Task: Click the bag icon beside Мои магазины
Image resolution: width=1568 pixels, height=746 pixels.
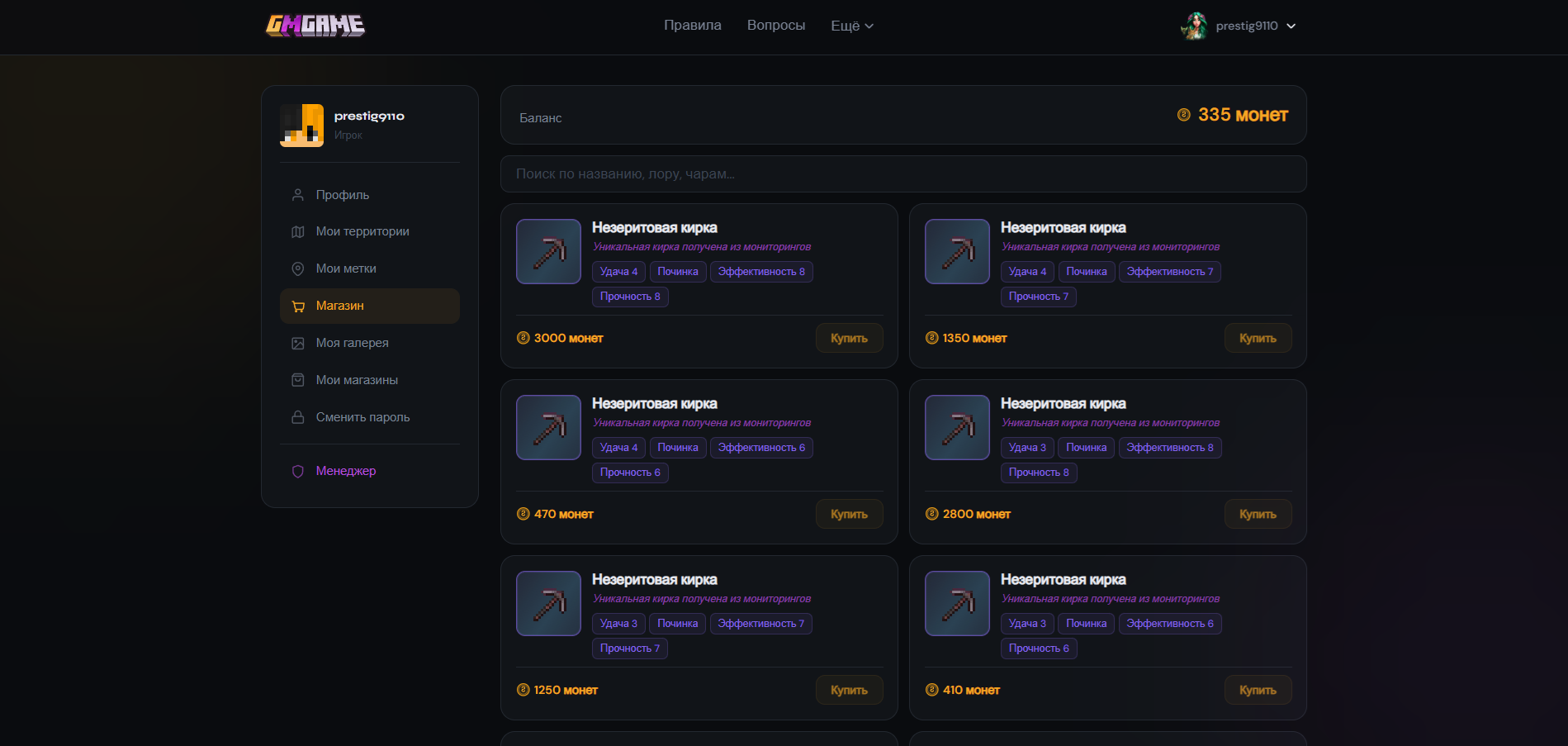Action: (x=297, y=379)
